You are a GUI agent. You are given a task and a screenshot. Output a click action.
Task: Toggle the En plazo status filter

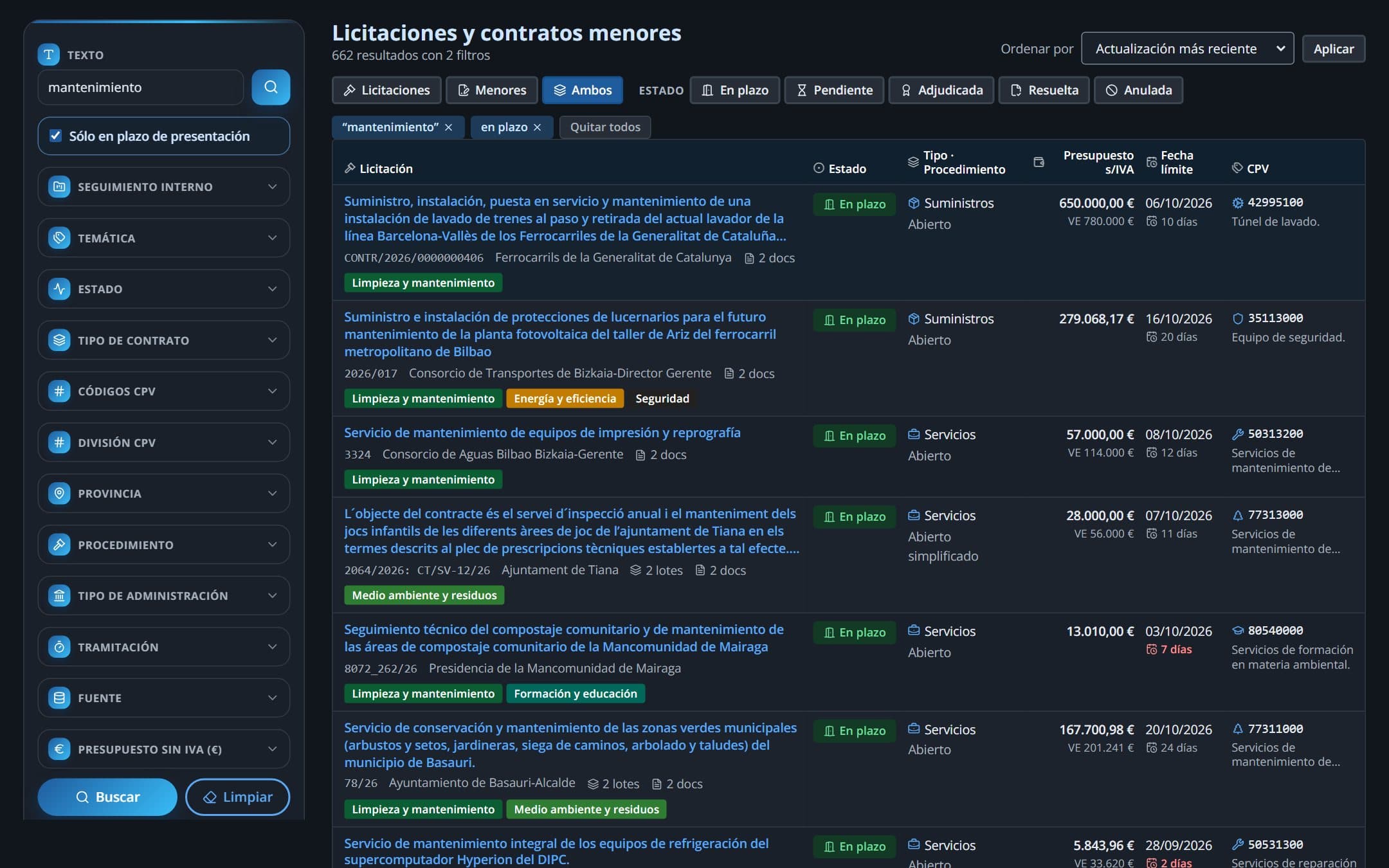pos(735,90)
